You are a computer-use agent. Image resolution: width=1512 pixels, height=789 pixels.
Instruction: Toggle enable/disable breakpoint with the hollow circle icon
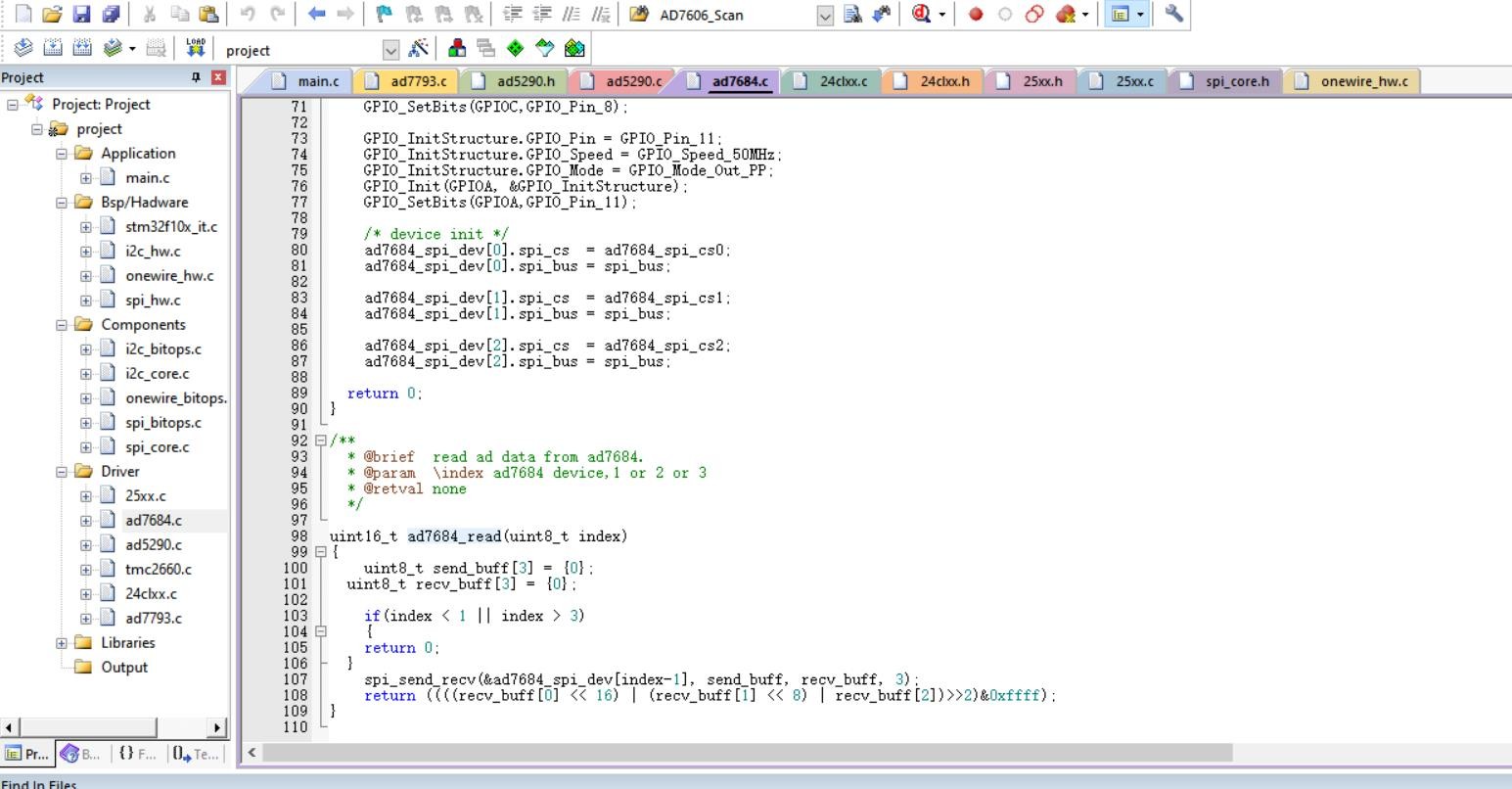[1004, 14]
